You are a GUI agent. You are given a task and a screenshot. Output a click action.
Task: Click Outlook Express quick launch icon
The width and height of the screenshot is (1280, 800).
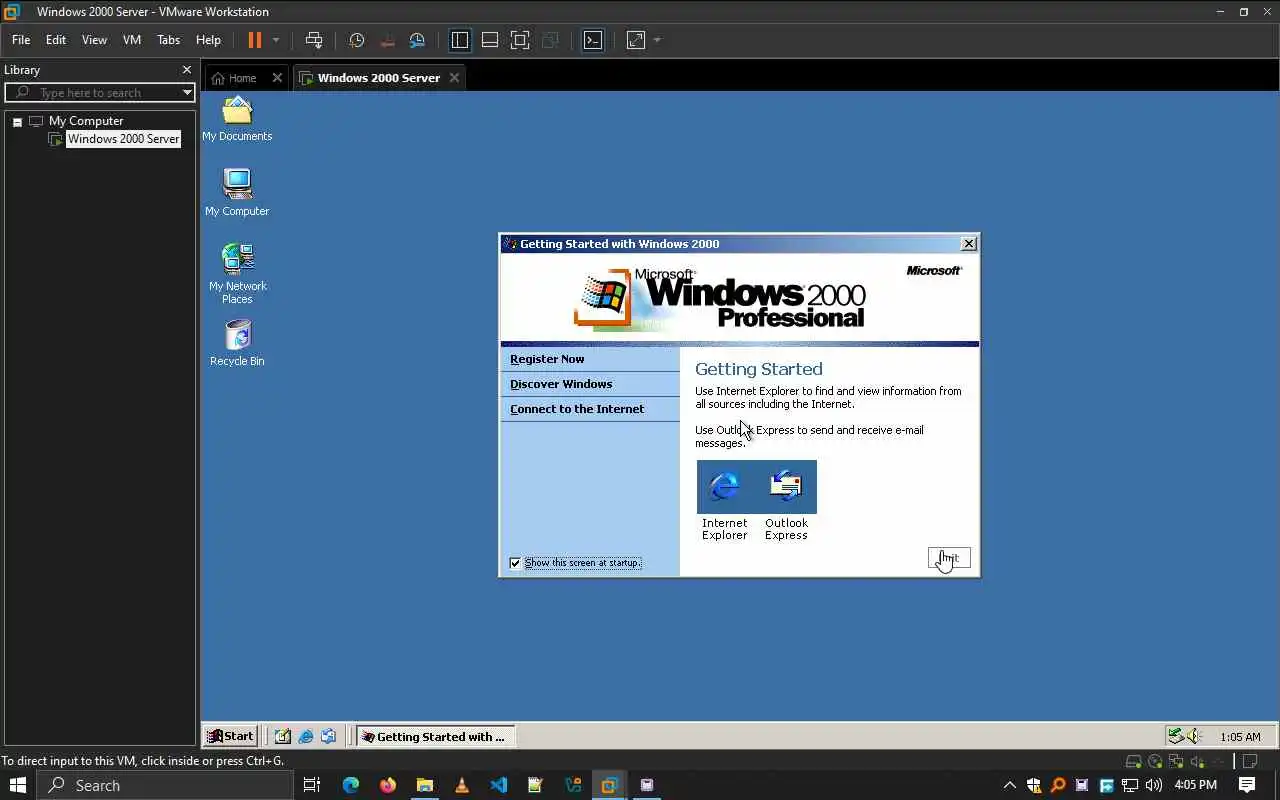pos(328,736)
